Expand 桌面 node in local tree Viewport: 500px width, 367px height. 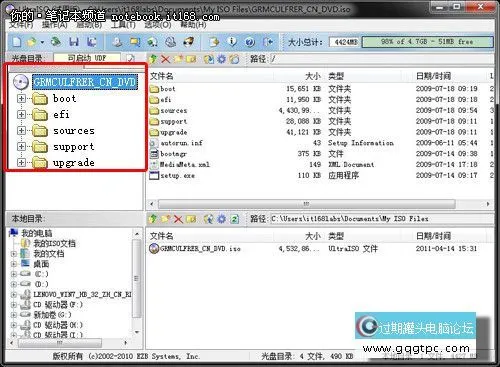click(14, 264)
